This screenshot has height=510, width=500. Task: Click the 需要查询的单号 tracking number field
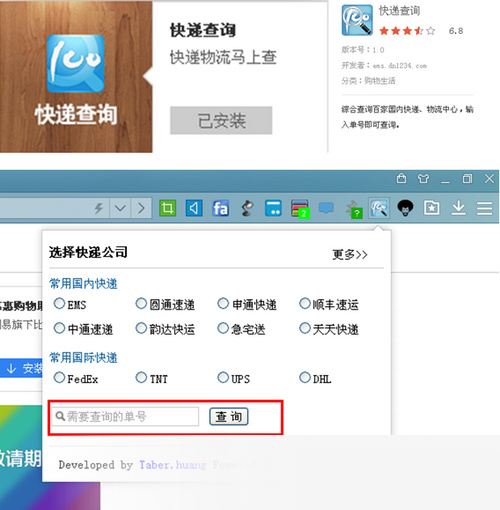(125, 416)
